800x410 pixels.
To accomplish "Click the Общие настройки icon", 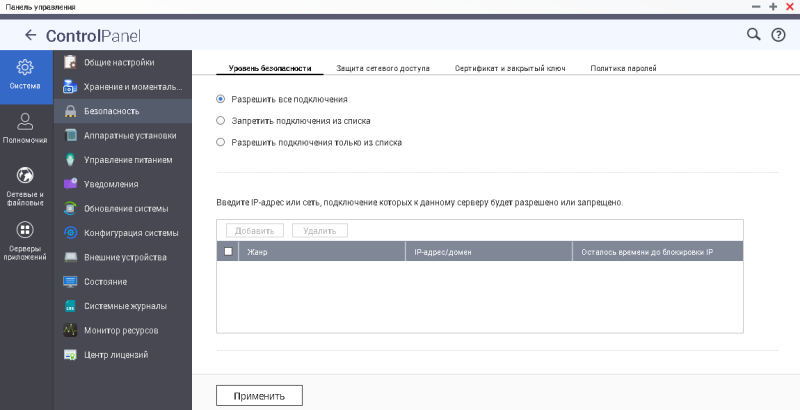I will point(70,62).
